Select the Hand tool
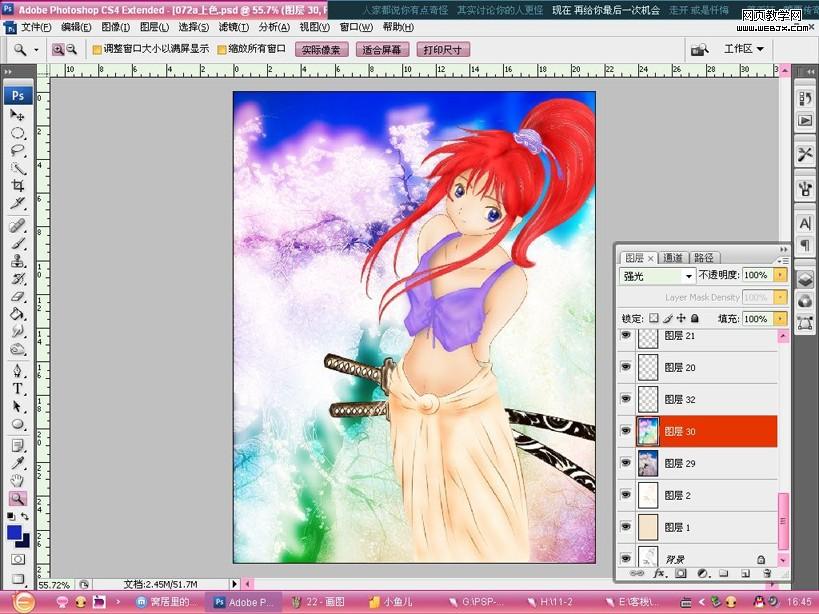 (x=18, y=480)
